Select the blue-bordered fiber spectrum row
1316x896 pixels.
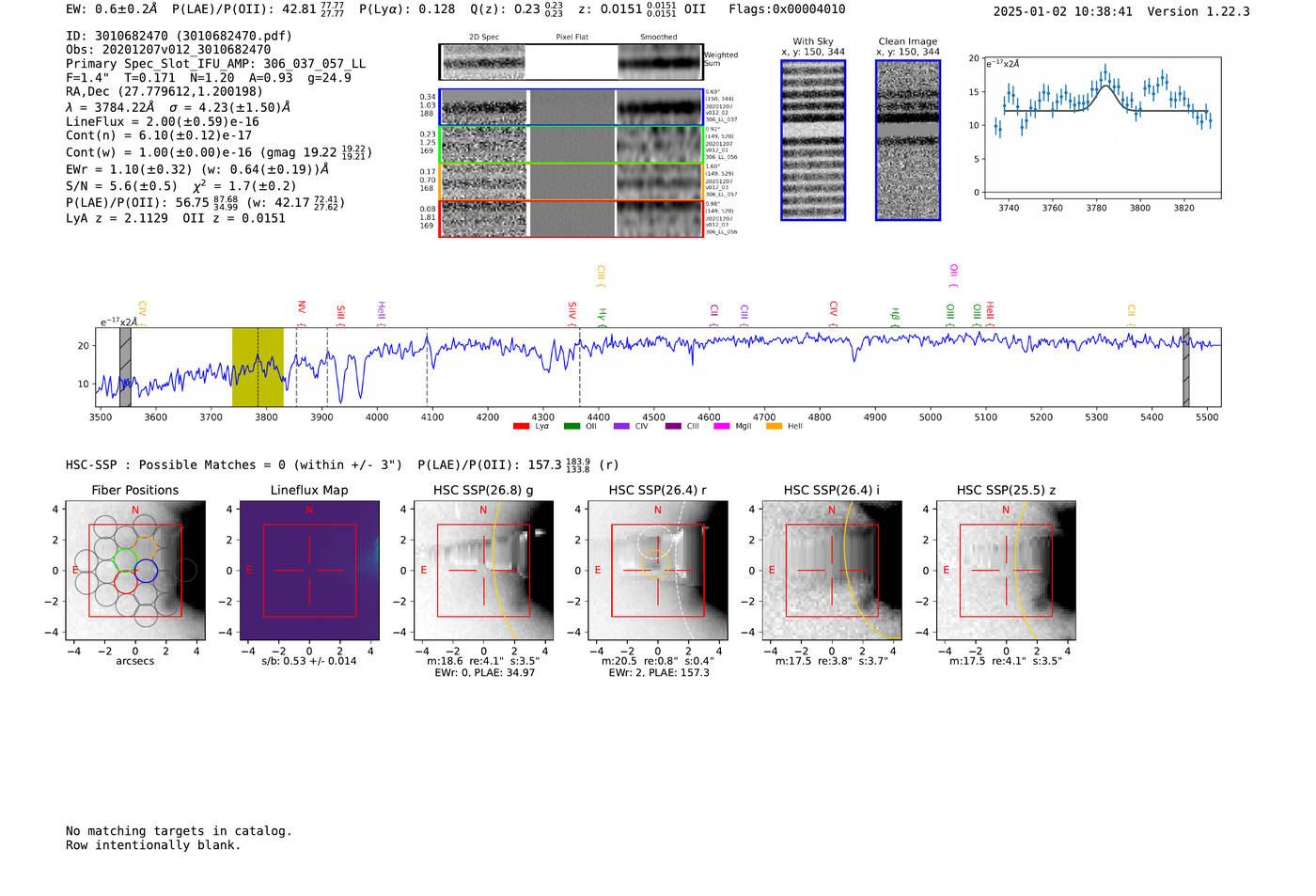(572, 107)
